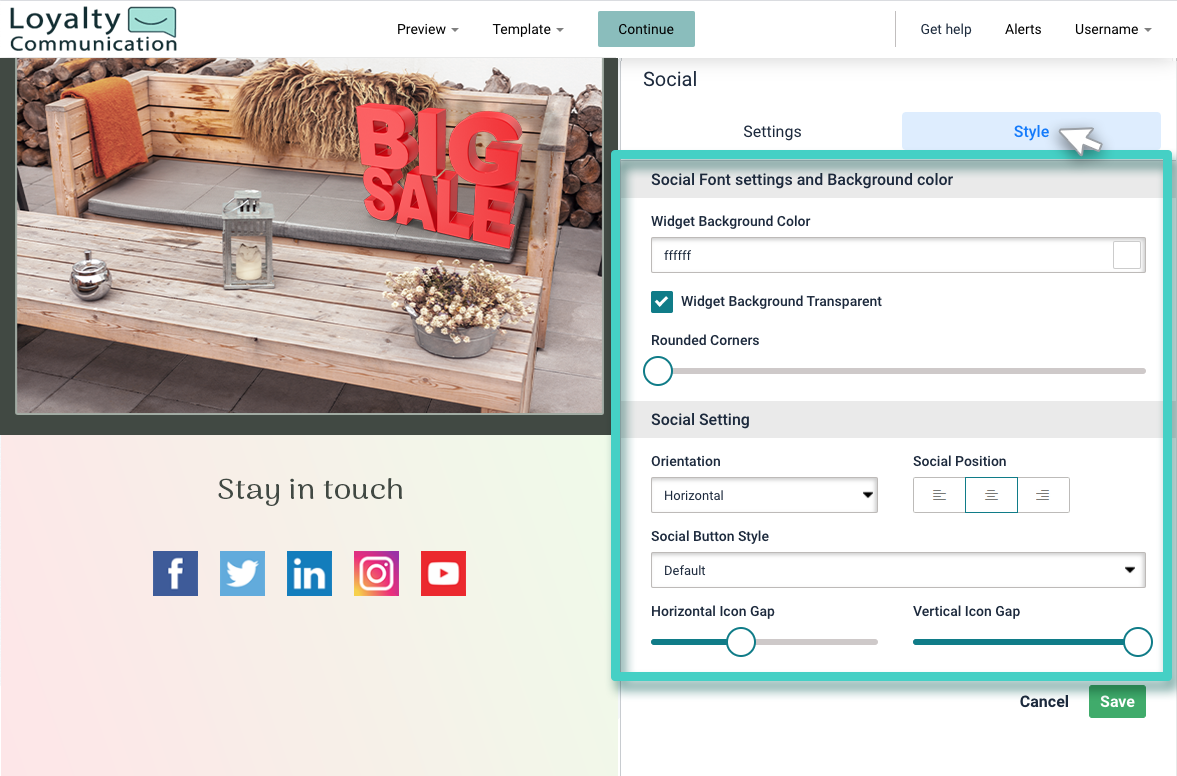Open the YouTube social icon
The width and height of the screenshot is (1177, 776).
click(443, 573)
